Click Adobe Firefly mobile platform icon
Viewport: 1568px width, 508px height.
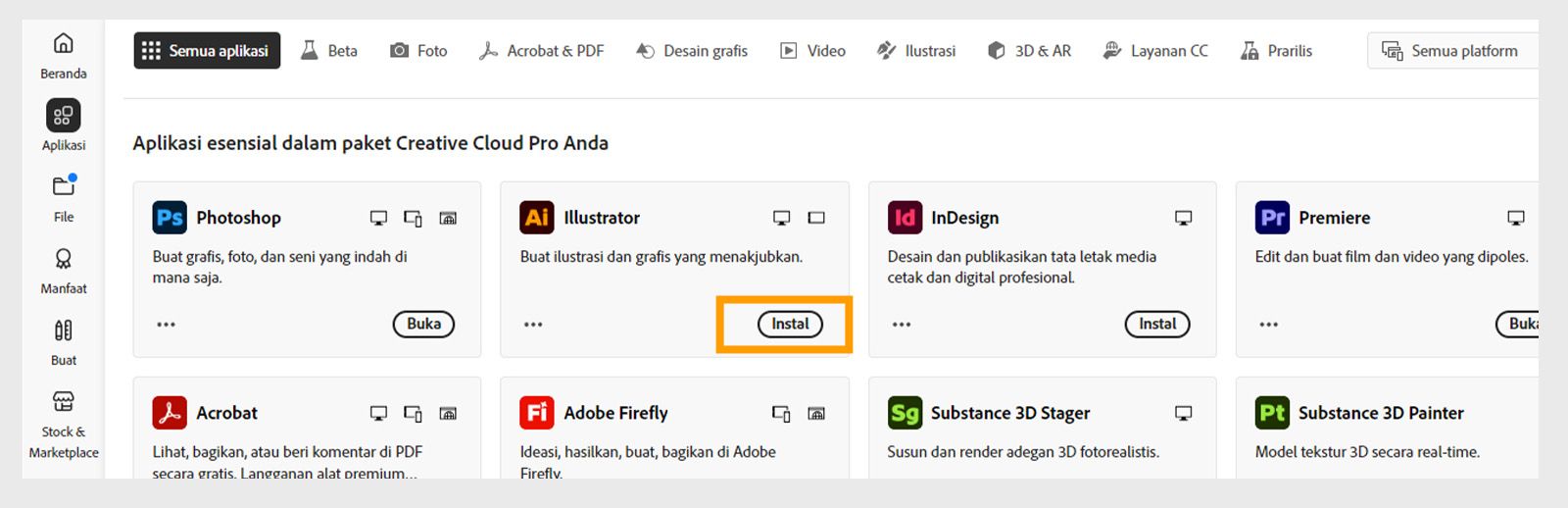781,413
